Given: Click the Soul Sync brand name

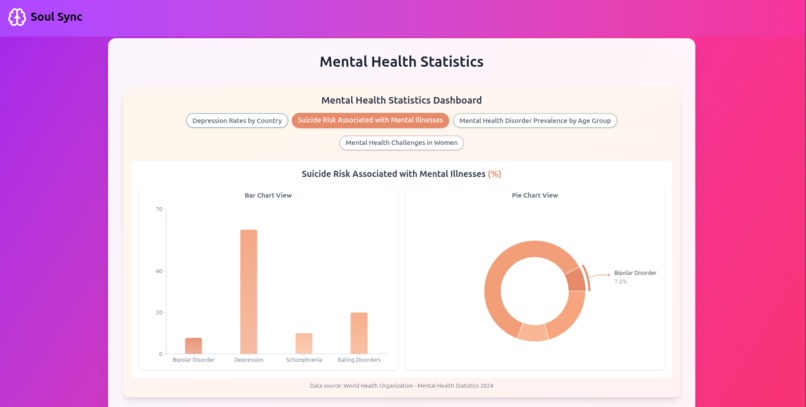Looking at the screenshot, I should pos(56,17).
